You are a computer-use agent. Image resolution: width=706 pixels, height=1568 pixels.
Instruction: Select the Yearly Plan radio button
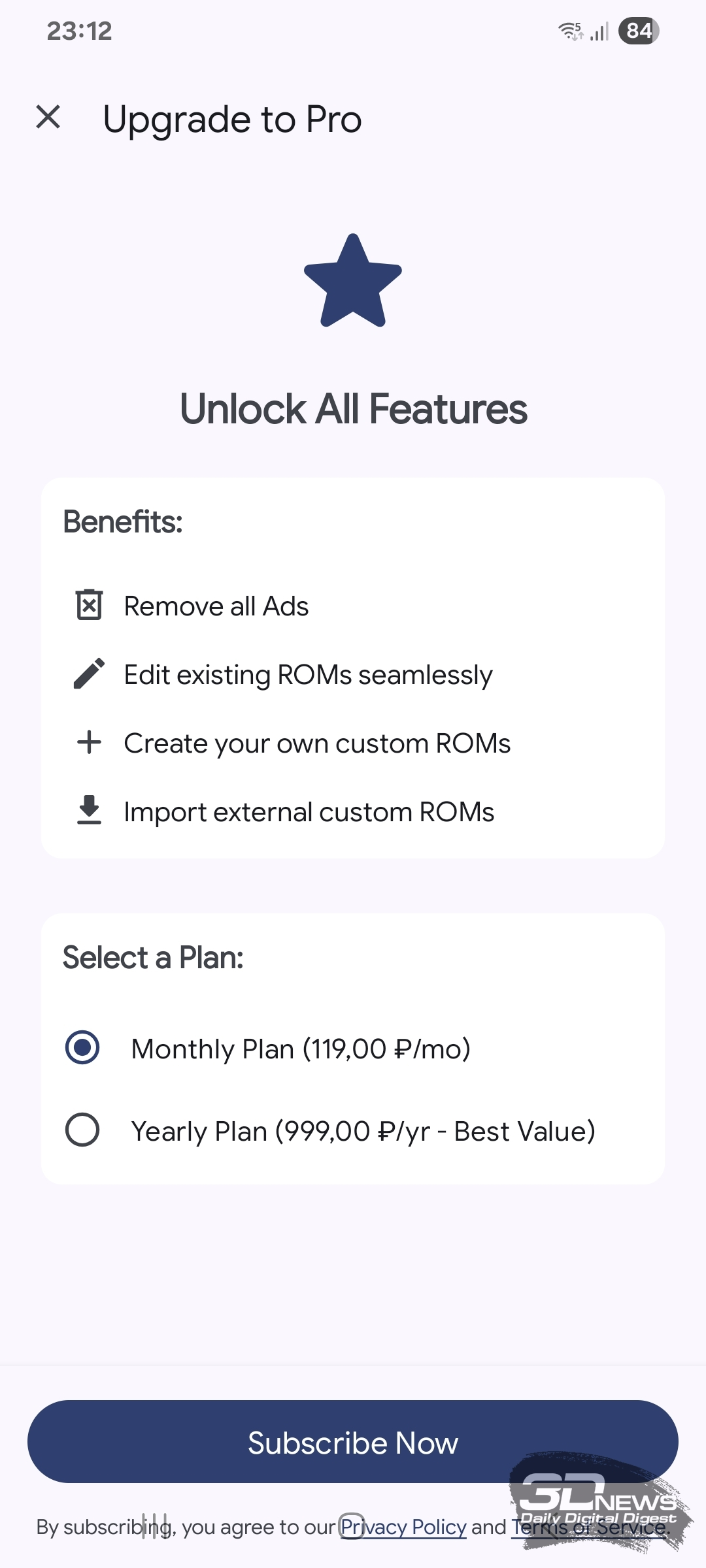82,1130
